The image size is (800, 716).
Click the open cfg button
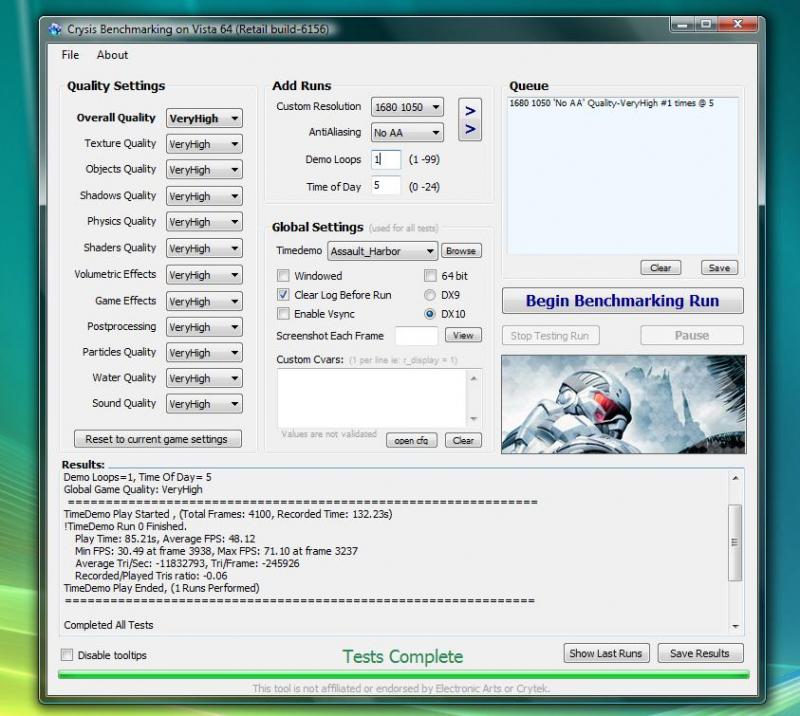click(x=411, y=440)
